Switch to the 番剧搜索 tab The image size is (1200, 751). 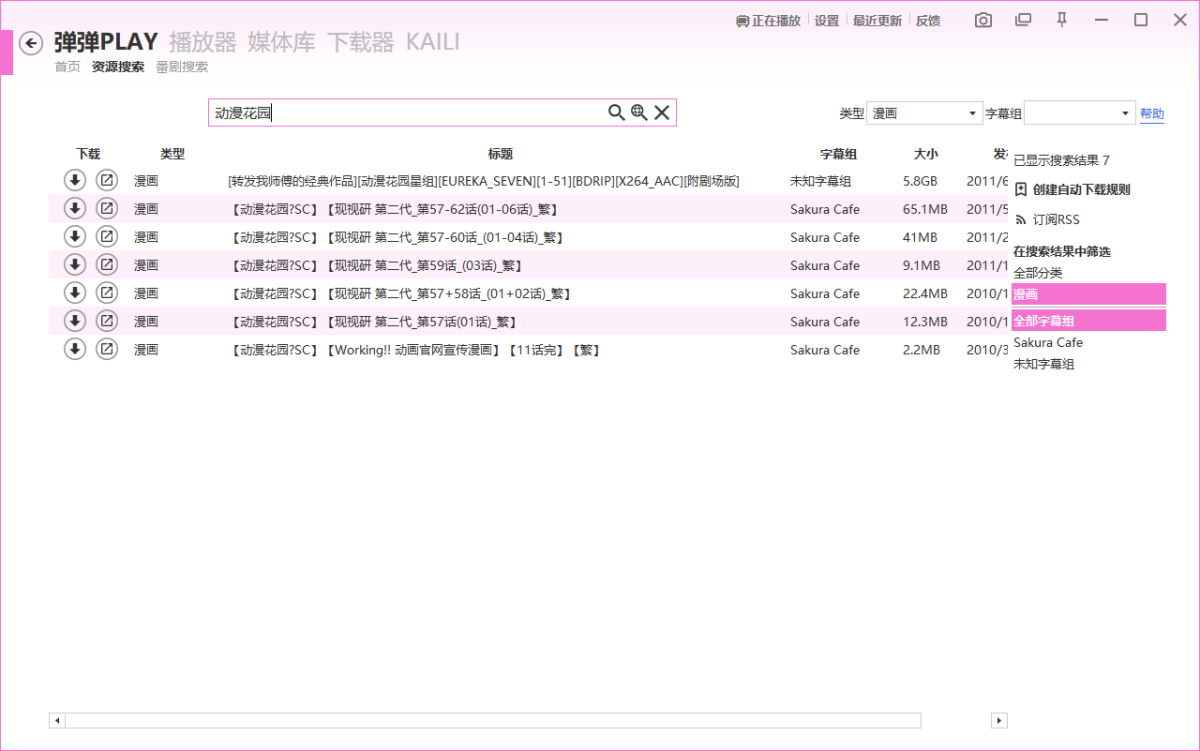pos(182,67)
